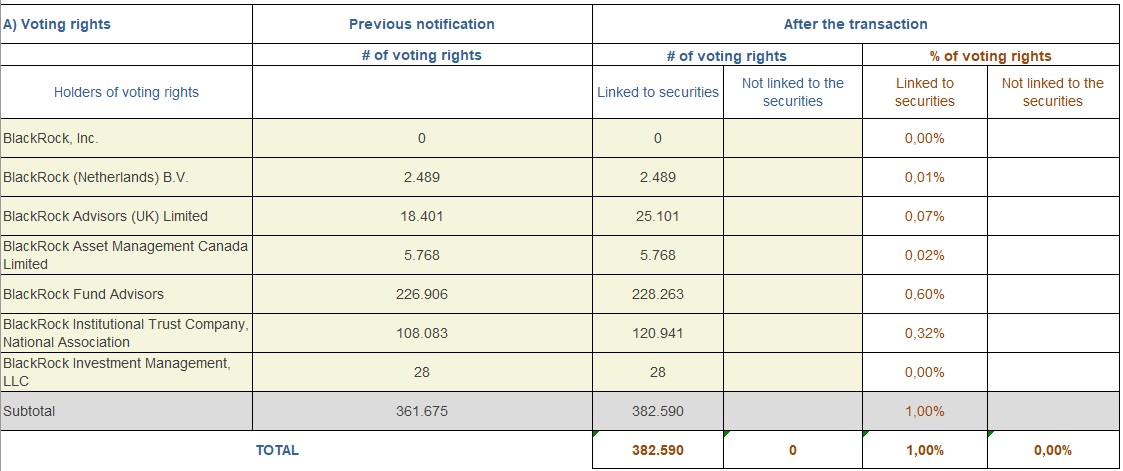
Task: Click the 'BlackRock, Inc.' row label
Action: (x=51, y=138)
